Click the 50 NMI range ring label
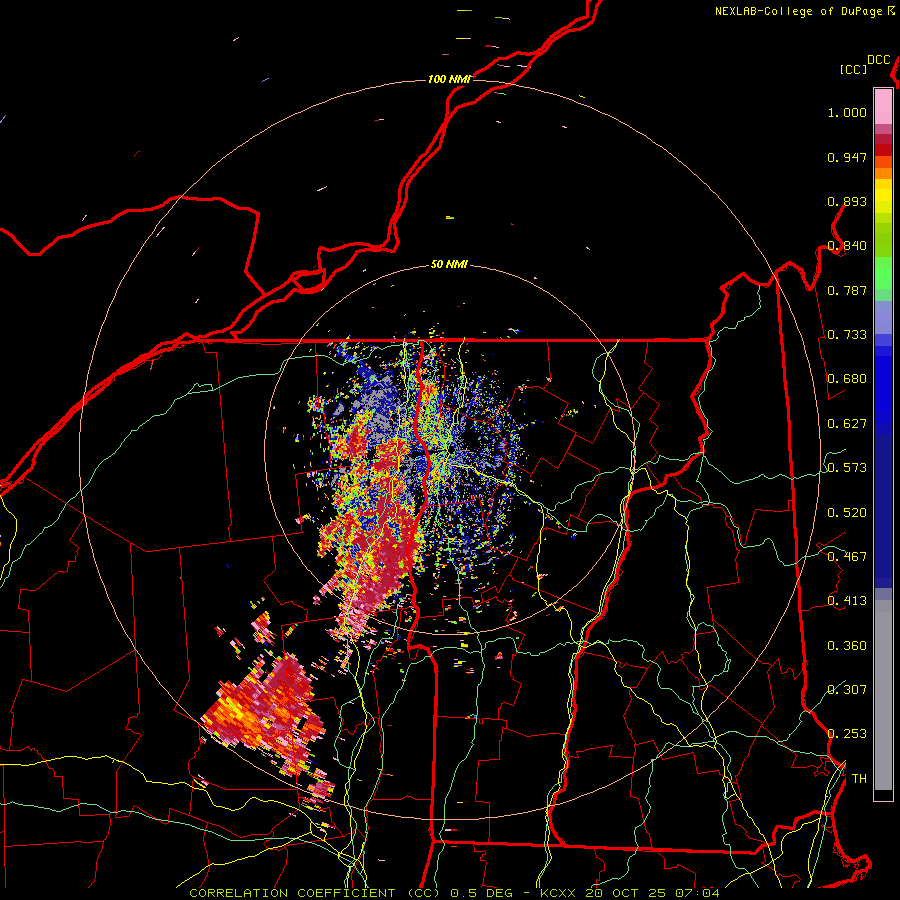Viewport: 900px width, 900px height. [449, 264]
